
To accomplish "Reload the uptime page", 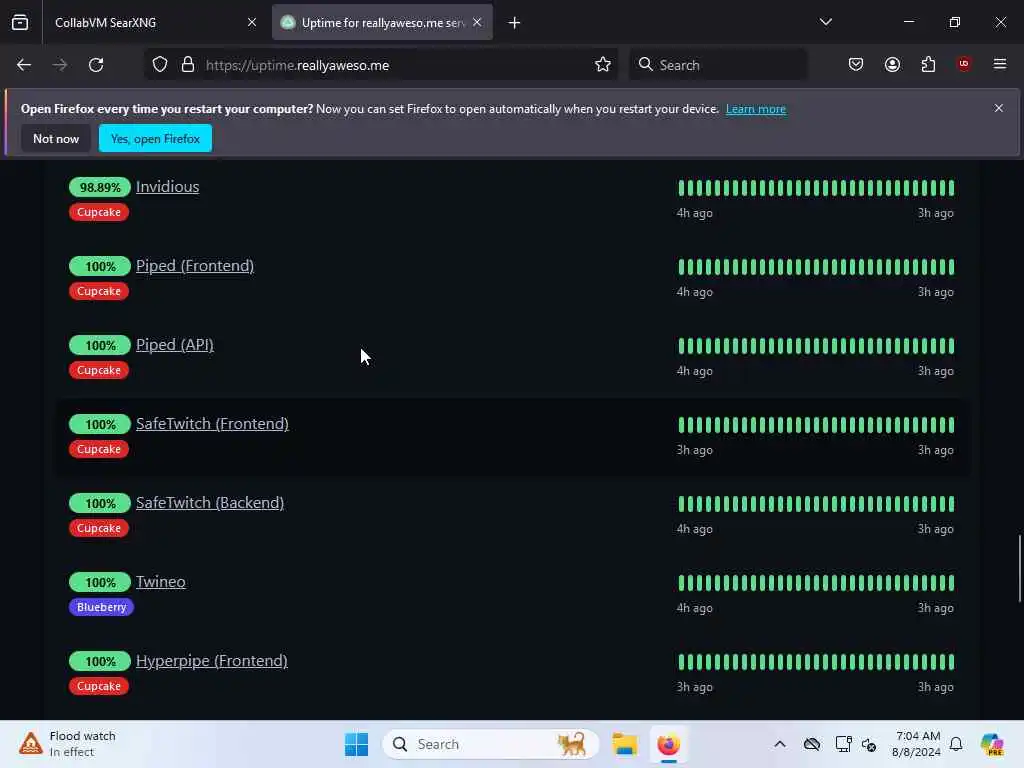I will 96,65.
